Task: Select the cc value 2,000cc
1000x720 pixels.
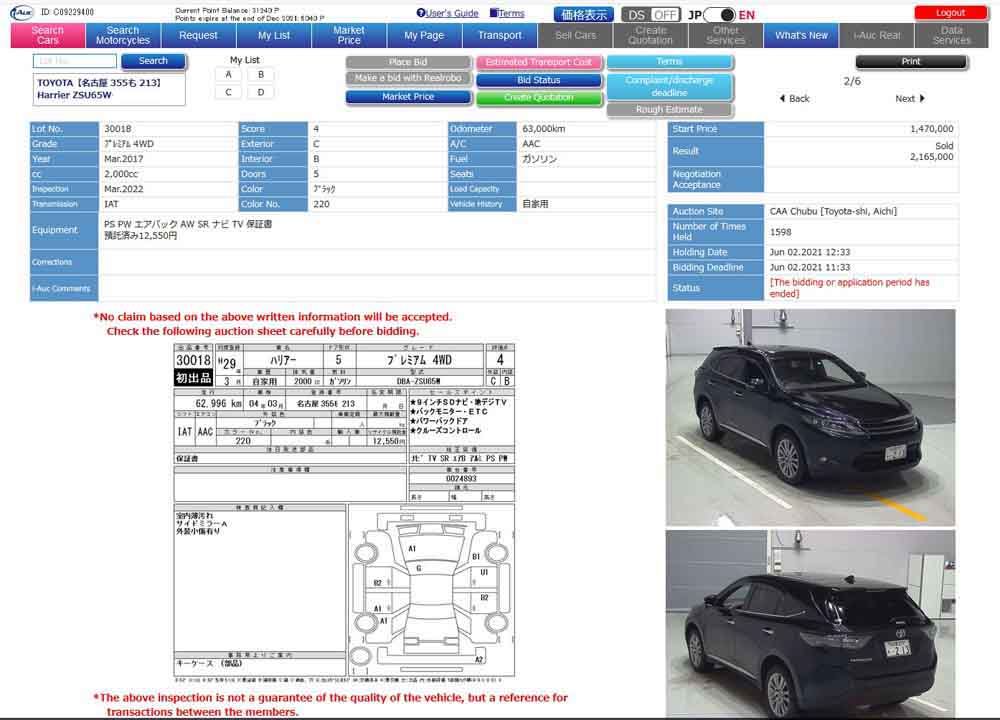Action: click(x=121, y=174)
